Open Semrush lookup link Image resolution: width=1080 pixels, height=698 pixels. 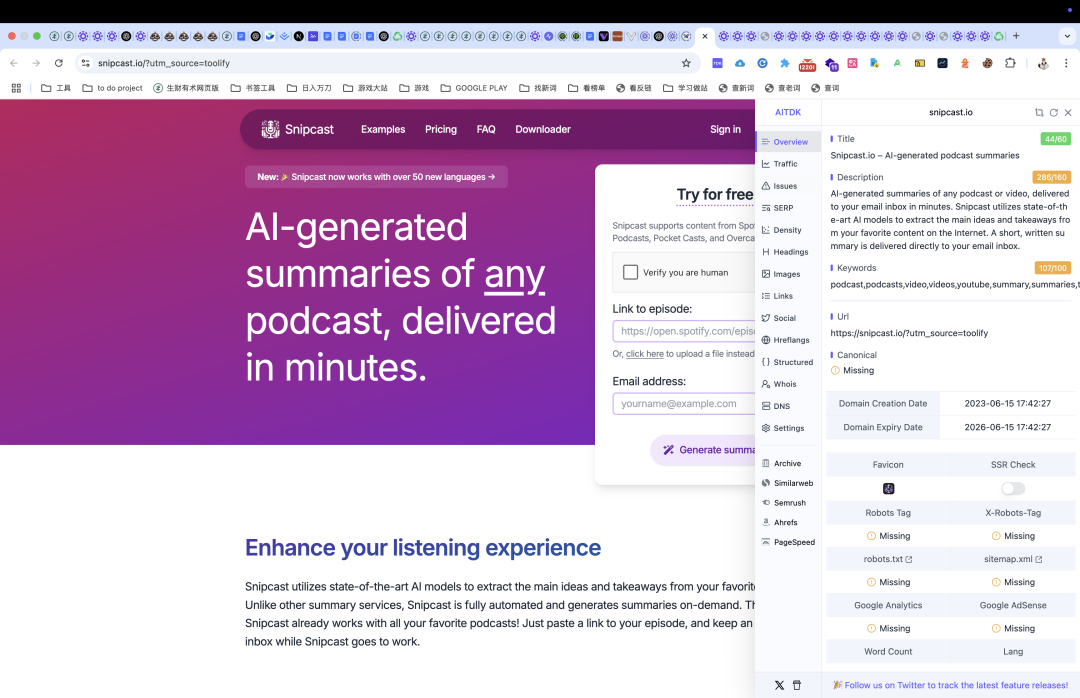click(789, 503)
